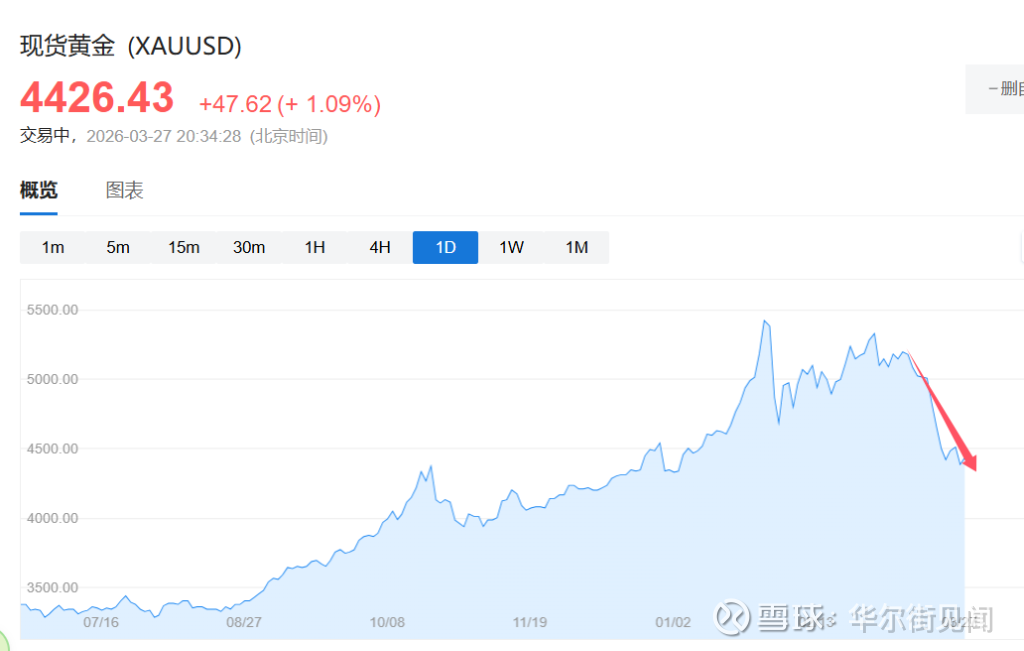The width and height of the screenshot is (1024, 651).
Task: Set chart period to 1H
Action: coord(315,247)
